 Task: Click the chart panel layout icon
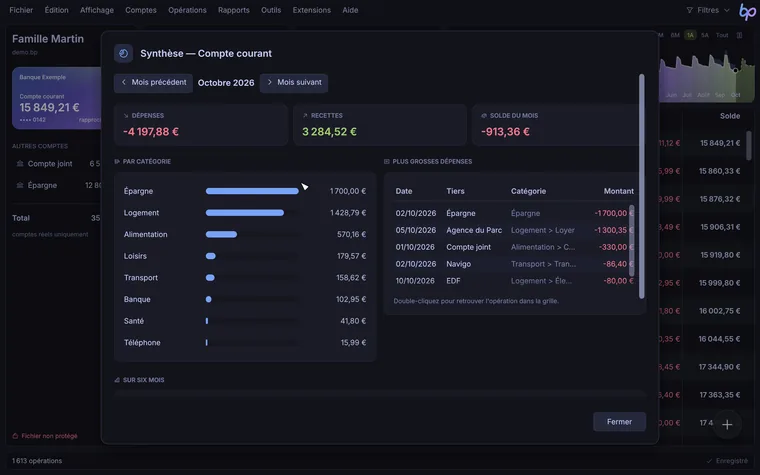pos(739,35)
